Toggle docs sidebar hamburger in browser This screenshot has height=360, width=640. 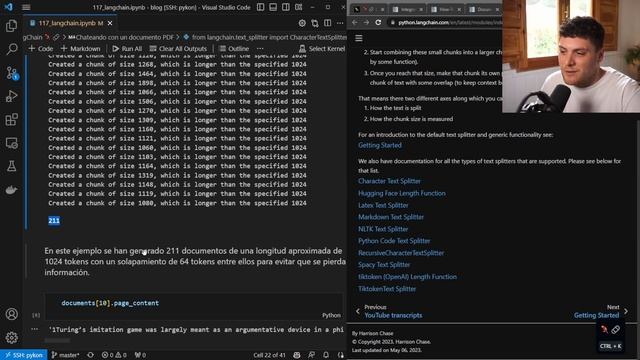[x=359, y=38]
